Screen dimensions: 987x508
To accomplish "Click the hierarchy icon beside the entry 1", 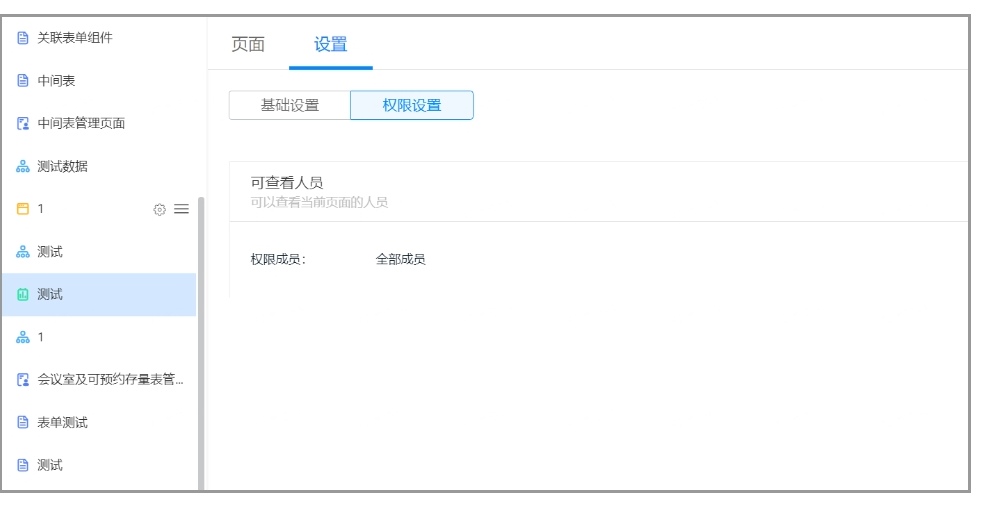I will point(23,337).
